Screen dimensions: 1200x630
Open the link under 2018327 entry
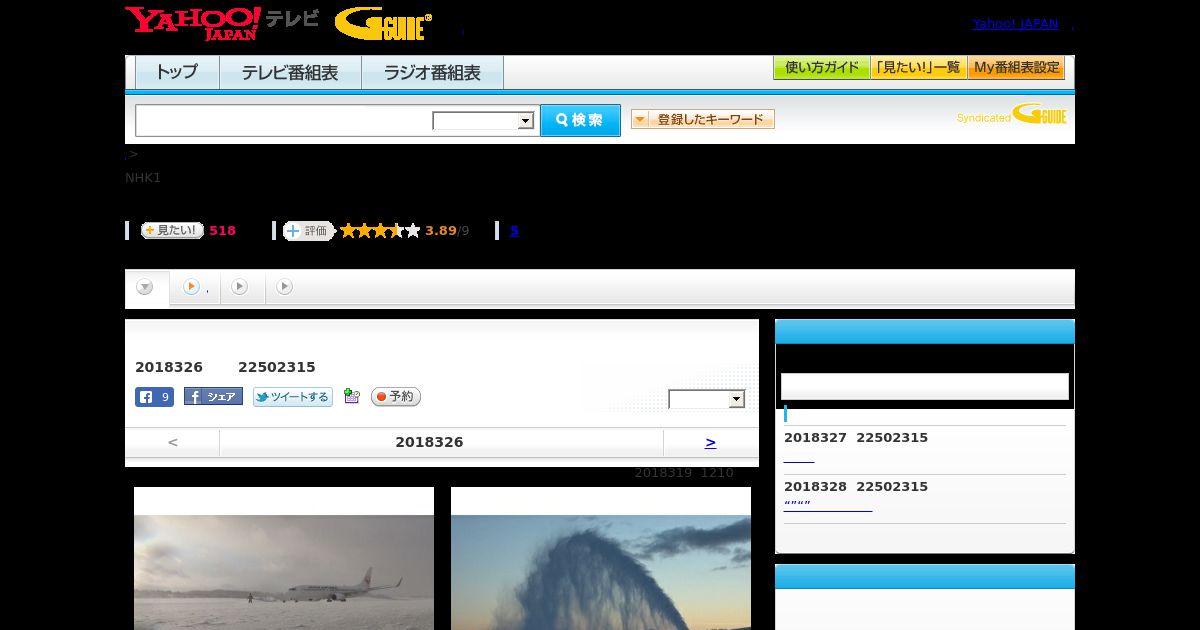pyautogui.click(x=799, y=457)
